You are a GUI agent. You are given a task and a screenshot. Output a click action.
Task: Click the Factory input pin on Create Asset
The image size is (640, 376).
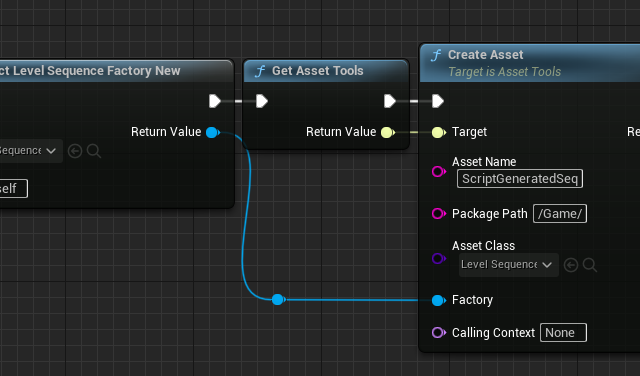click(439, 300)
